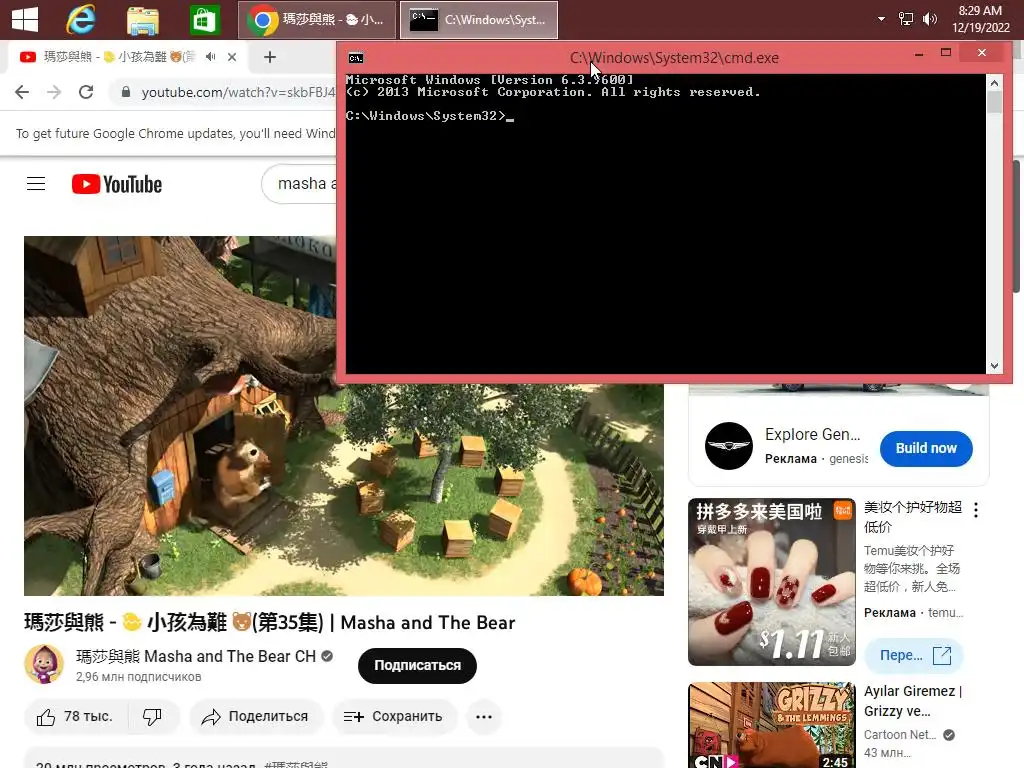Reload the YouTube page

click(86, 92)
